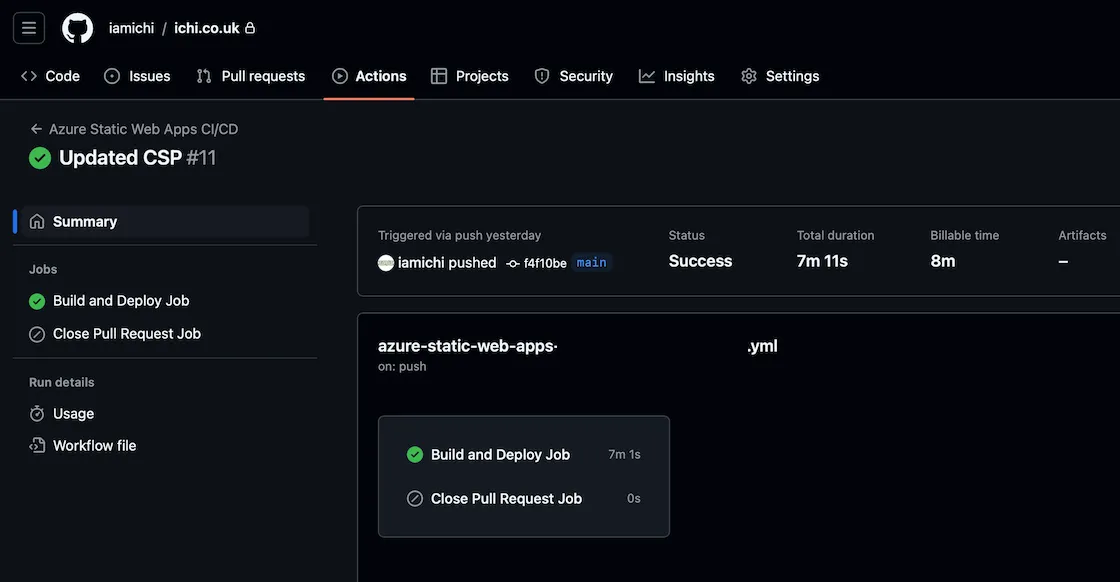Click the Pull requests branch icon

pyautogui.click(x=204, y=76)
